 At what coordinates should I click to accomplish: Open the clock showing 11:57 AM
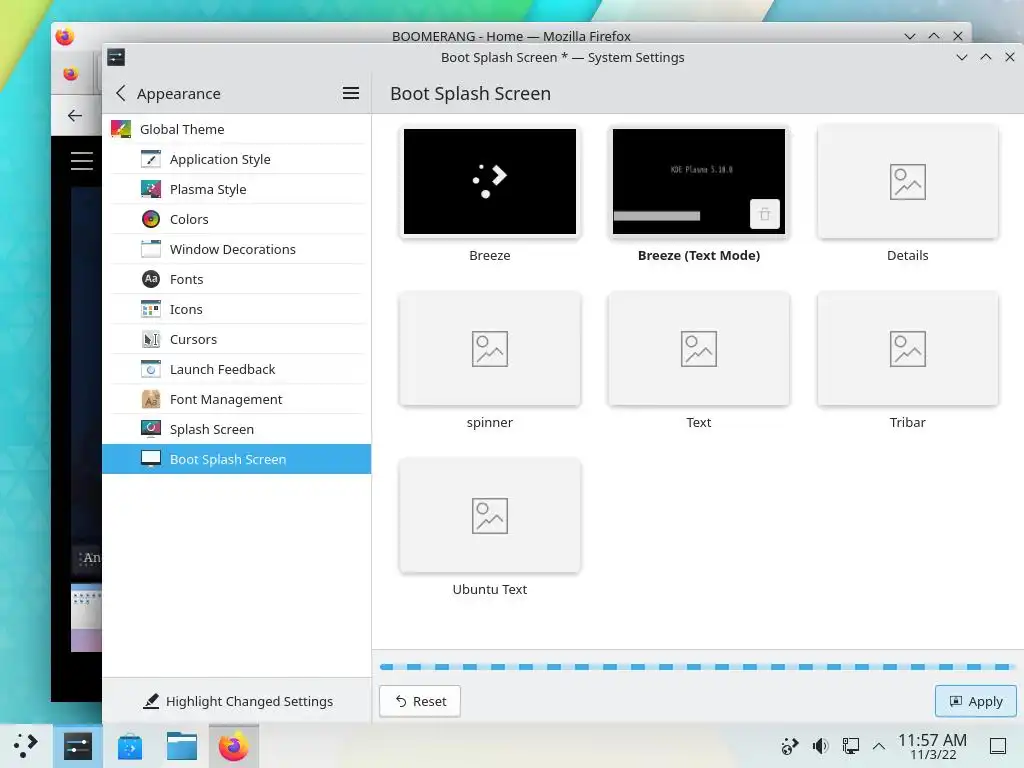933,746
